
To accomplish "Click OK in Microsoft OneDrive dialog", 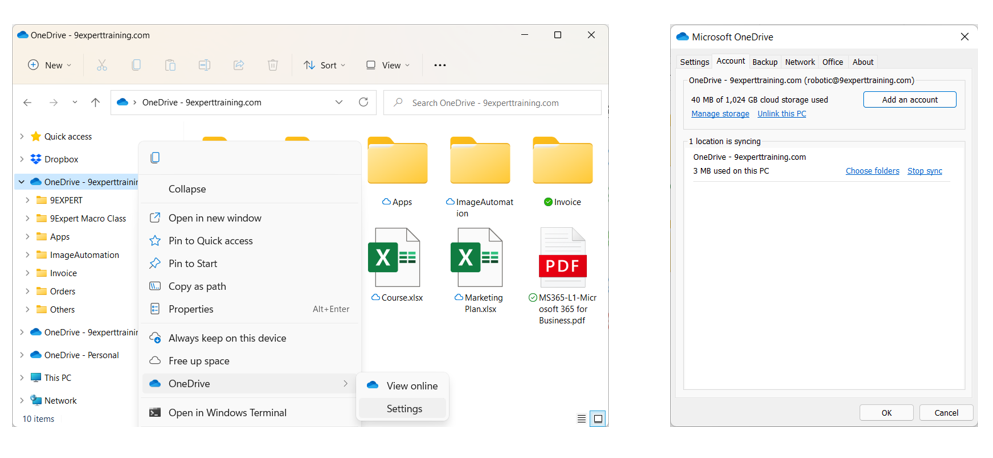I will pos(886,412).
